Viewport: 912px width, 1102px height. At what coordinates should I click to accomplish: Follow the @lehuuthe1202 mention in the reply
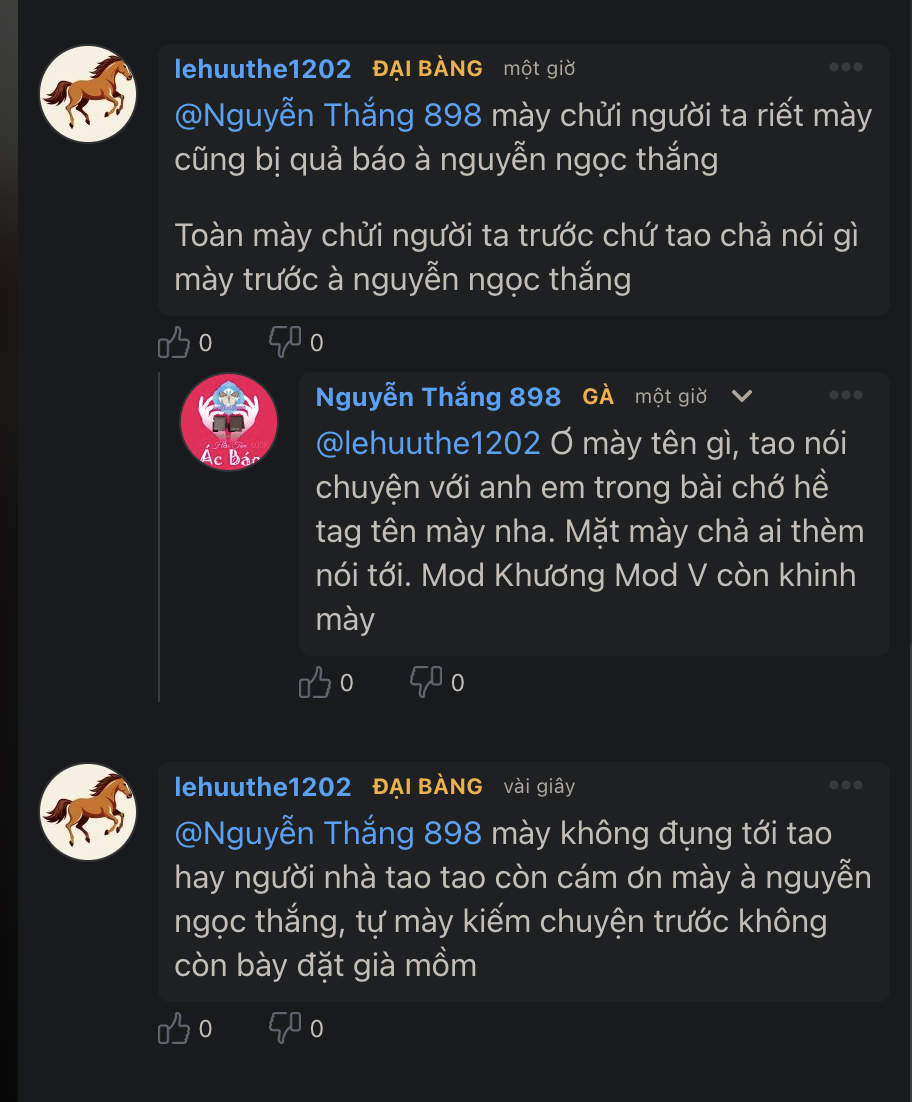click(x=428, y=443)
